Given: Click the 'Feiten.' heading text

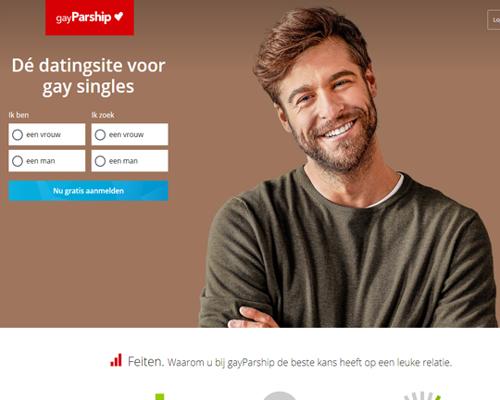Looking at the screenshot, I should pyautogui.click(x=146, y=361).
